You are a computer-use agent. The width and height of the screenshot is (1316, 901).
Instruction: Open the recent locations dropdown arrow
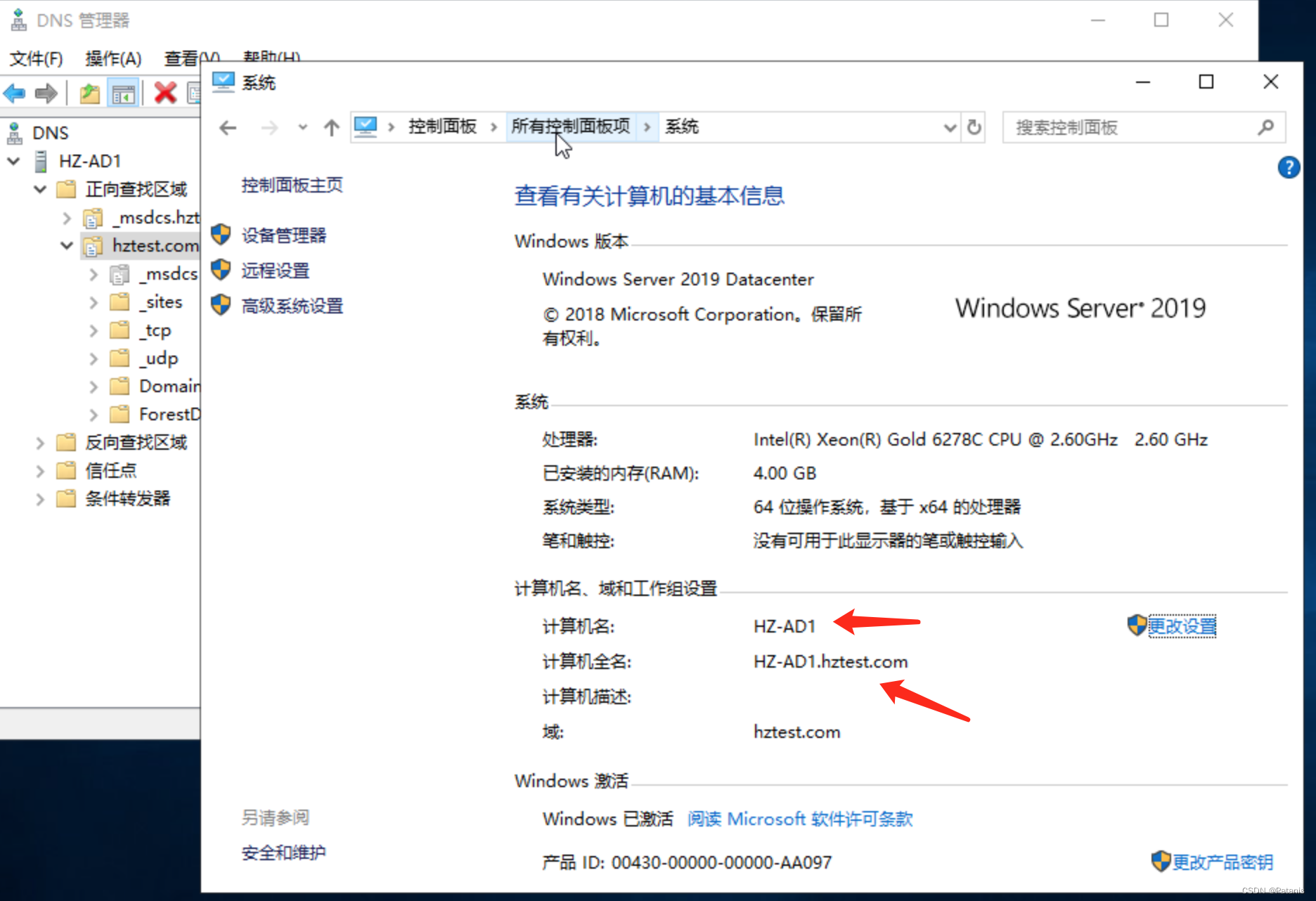tap(302, 127)
